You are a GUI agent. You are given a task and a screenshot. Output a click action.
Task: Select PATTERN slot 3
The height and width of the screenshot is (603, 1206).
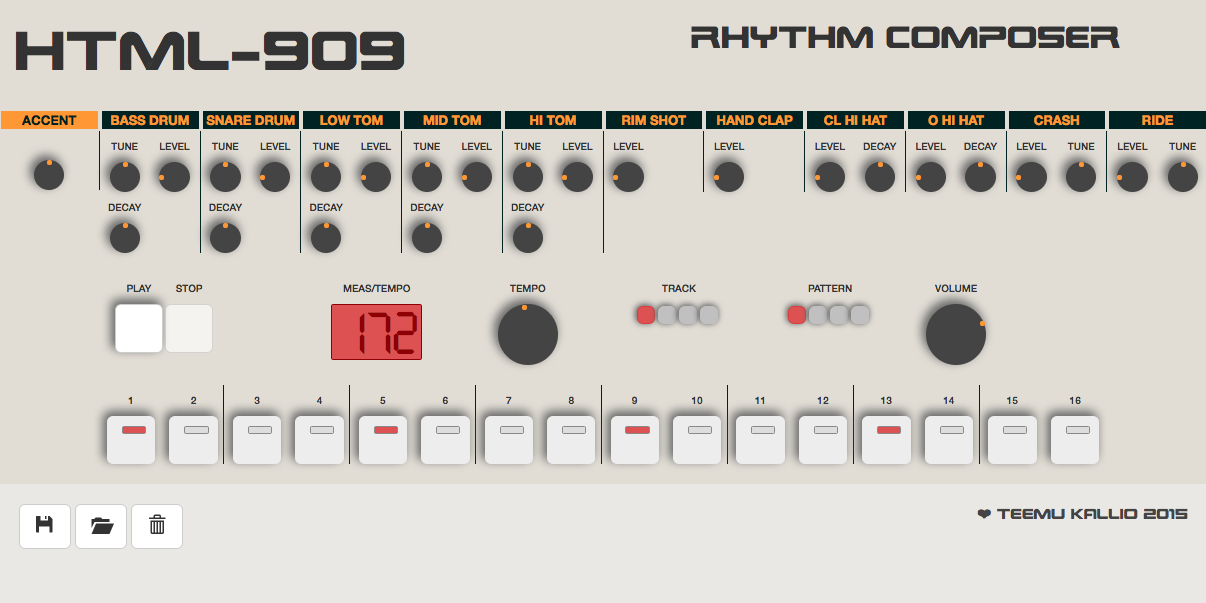click(839, 314)
